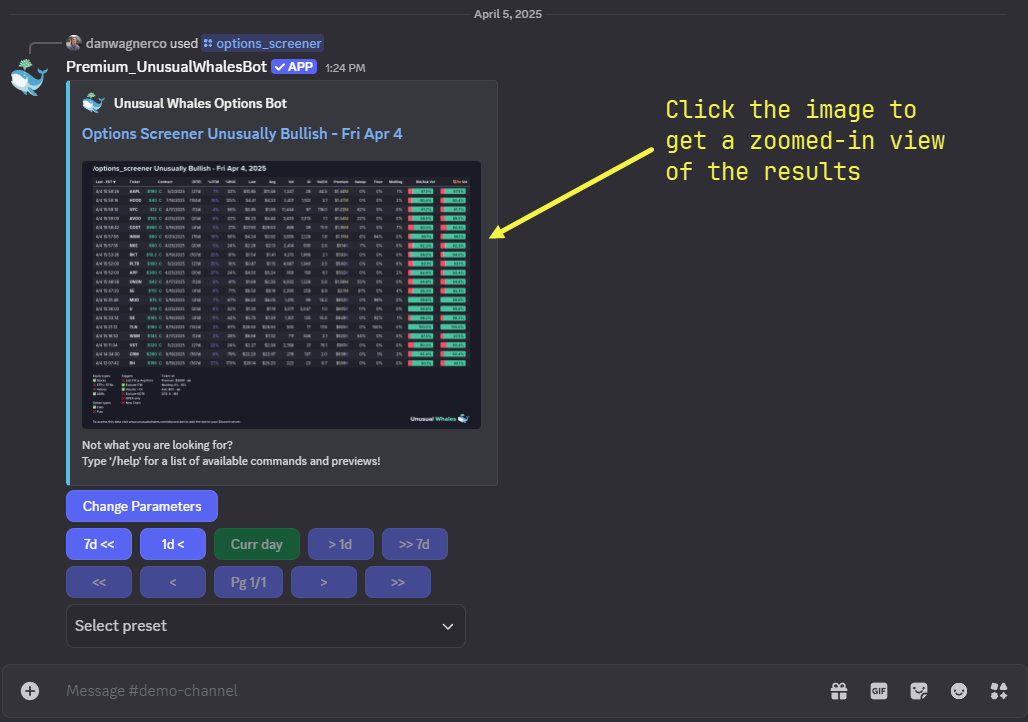Click the options_screener command tag
This screenshot has height=722, width=1028.
[x=262, y=43]
